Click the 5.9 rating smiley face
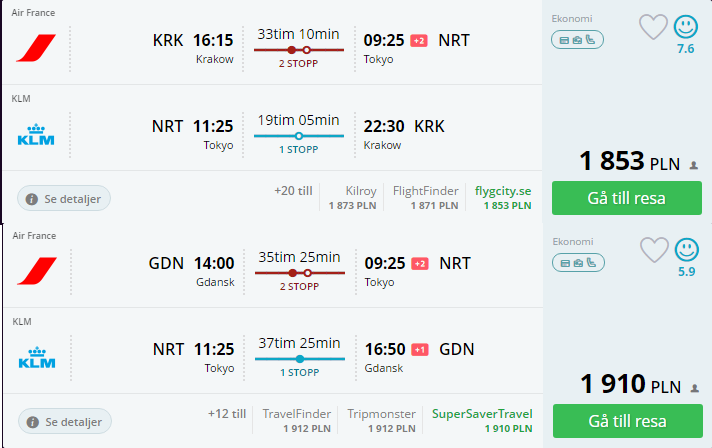Image resolution: width=712 pixels, height=448 pixels. (686, 250)
